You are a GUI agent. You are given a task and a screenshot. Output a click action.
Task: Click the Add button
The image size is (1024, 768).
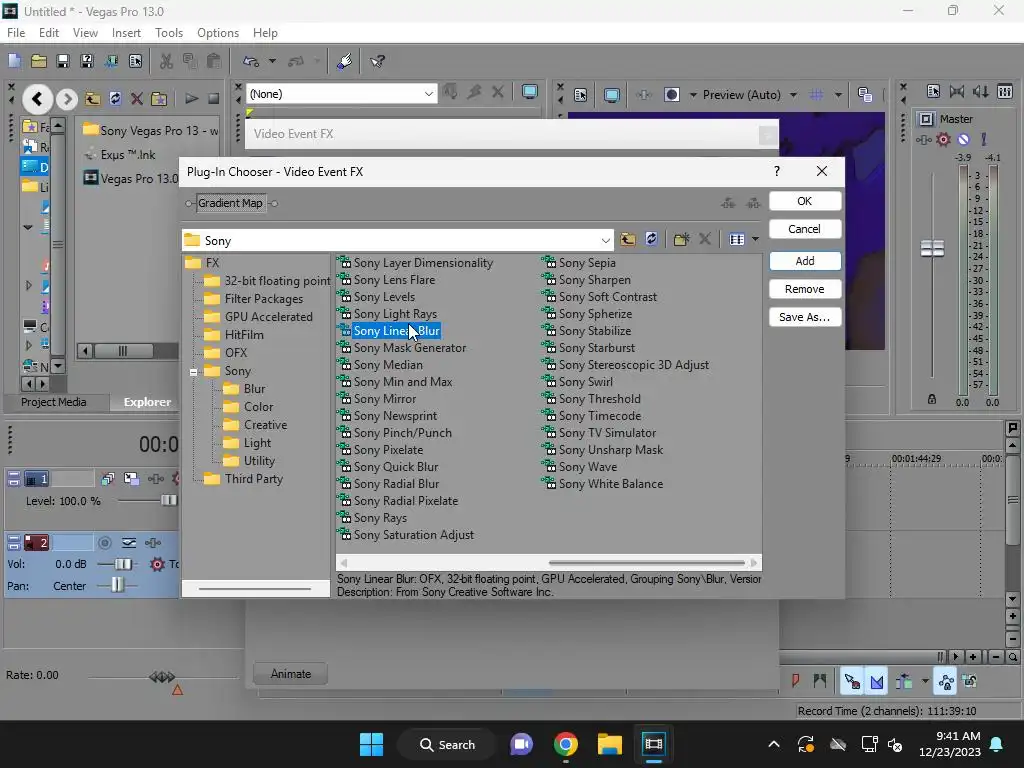tap(805, 261)
